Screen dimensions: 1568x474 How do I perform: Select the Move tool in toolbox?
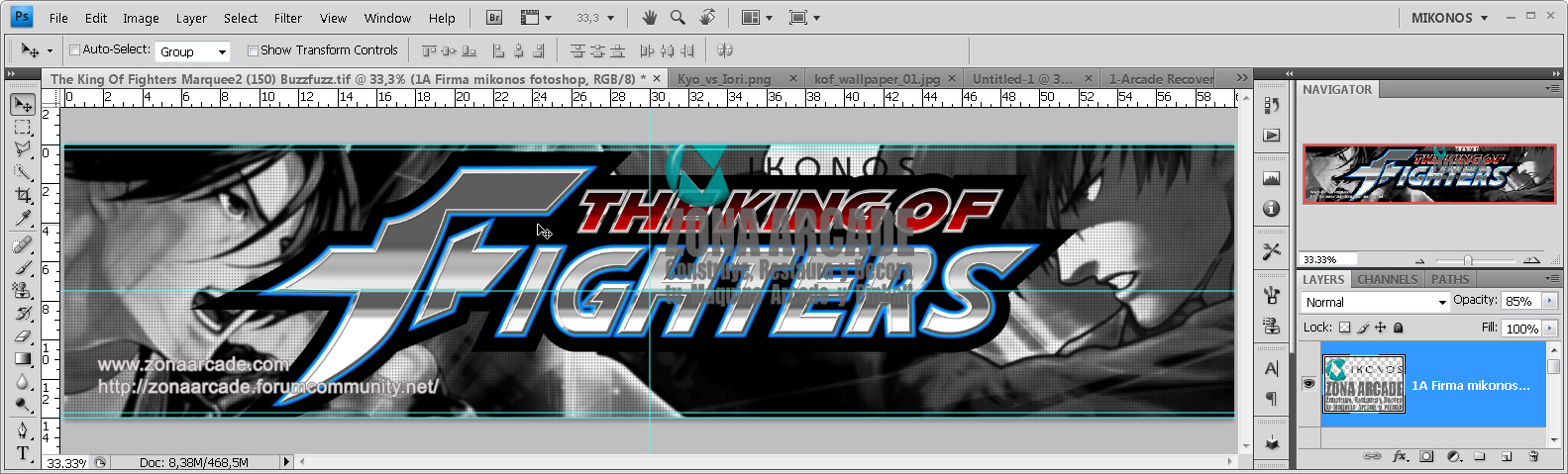23,104
